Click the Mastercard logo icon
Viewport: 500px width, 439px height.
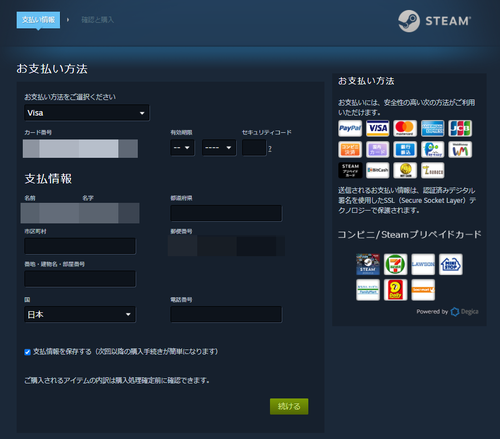(405, 128)
